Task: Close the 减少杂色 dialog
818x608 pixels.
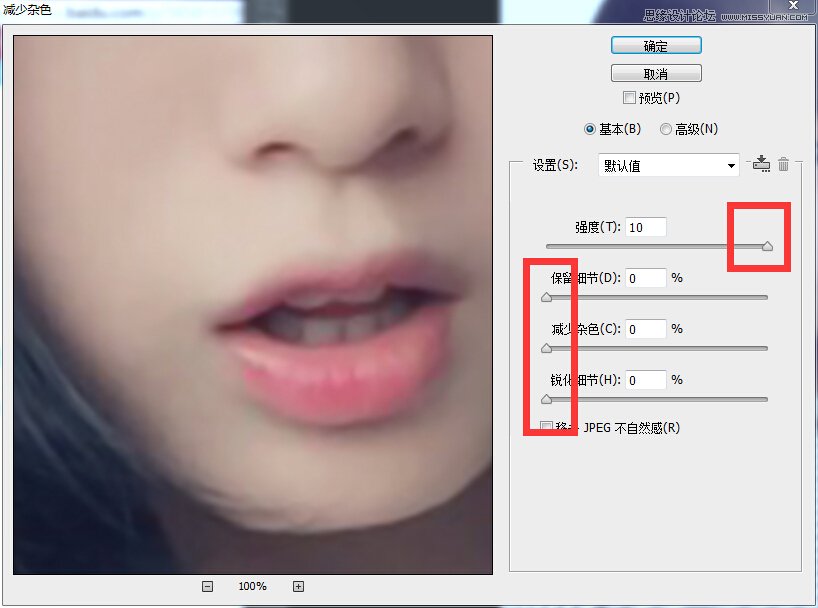Action: point(793,6)
